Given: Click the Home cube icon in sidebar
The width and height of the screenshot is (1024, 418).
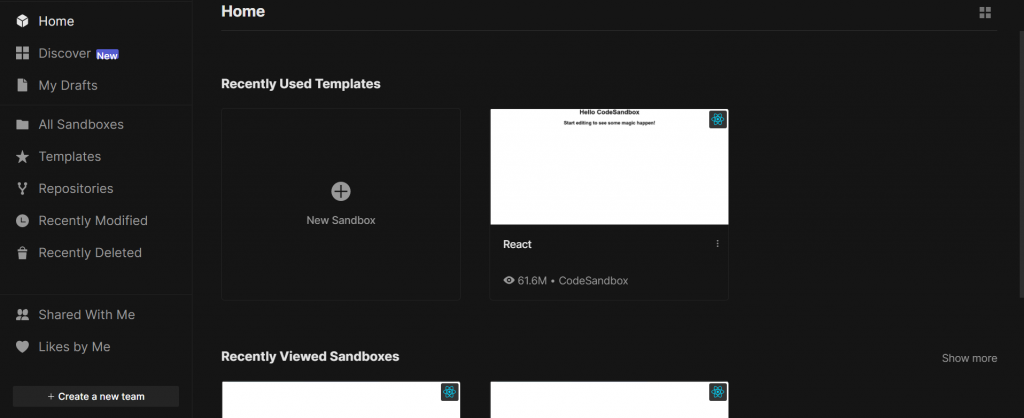Looking at the screenshot, I should click(x=22, y=21).
